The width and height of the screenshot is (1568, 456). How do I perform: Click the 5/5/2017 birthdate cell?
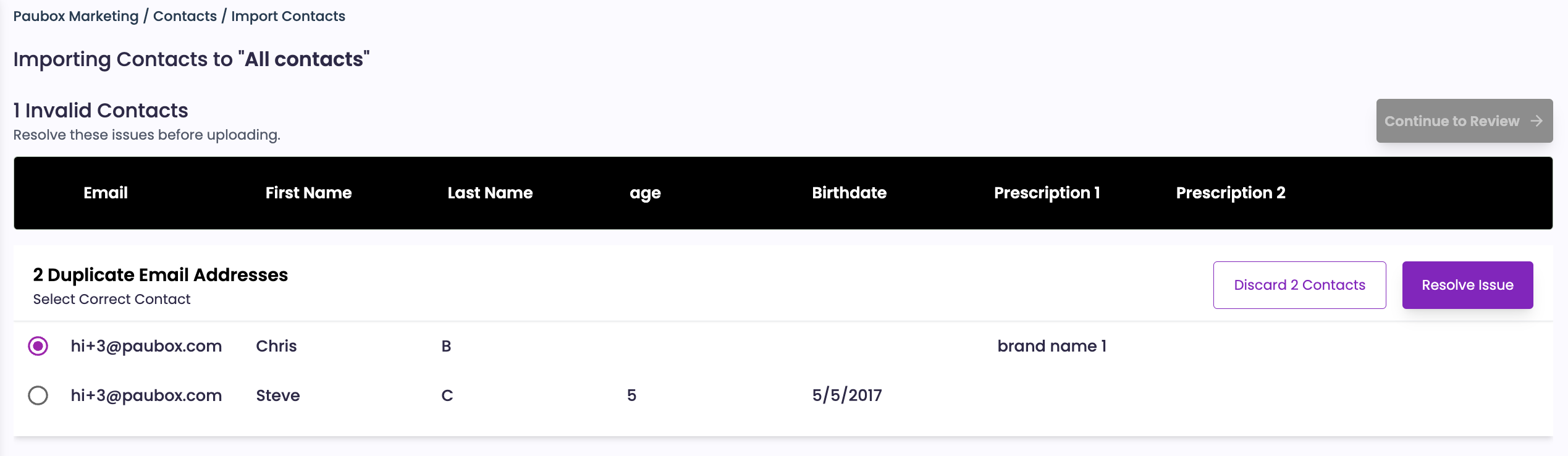tap(847, 395)
